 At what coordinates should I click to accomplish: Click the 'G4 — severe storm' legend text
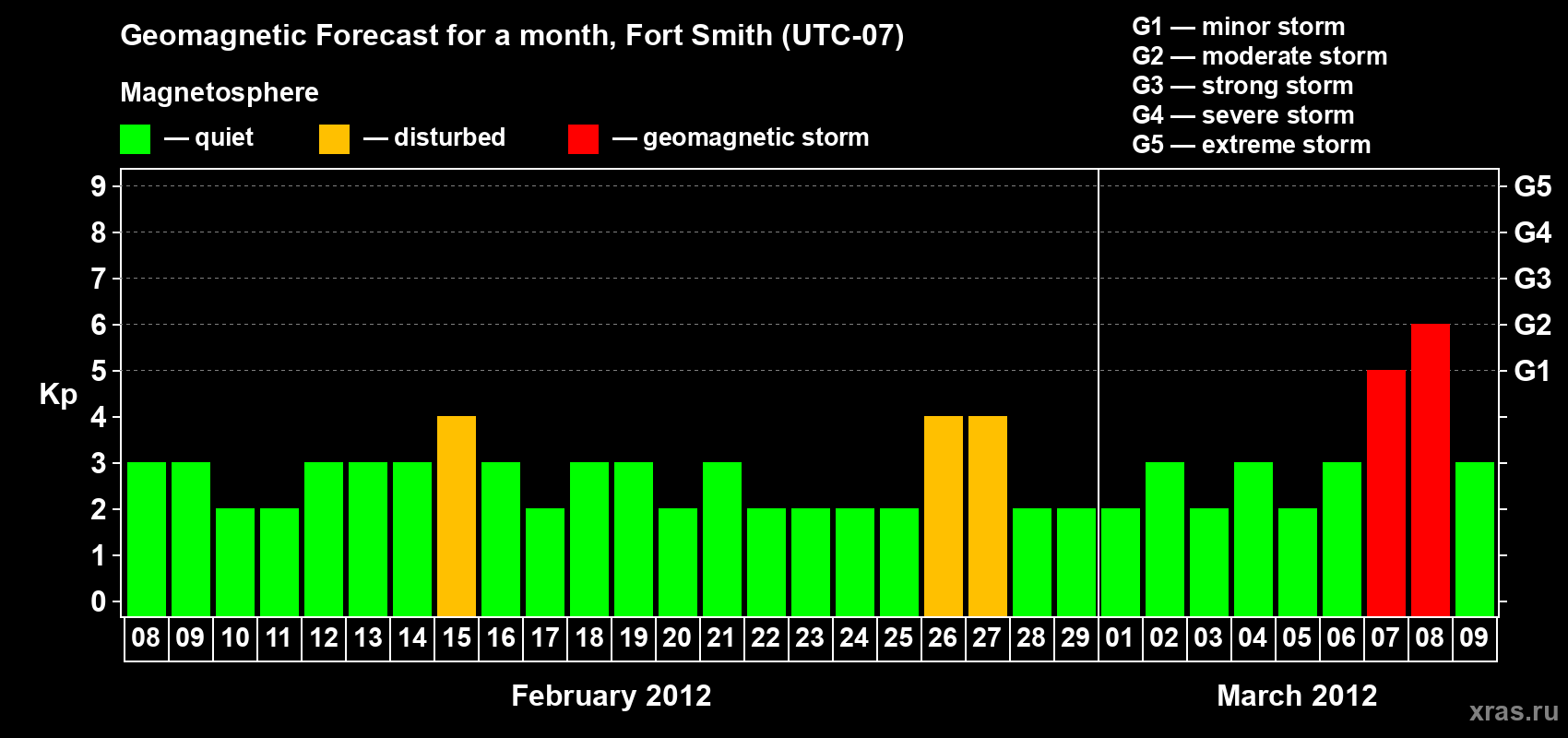click(1243, 115)
